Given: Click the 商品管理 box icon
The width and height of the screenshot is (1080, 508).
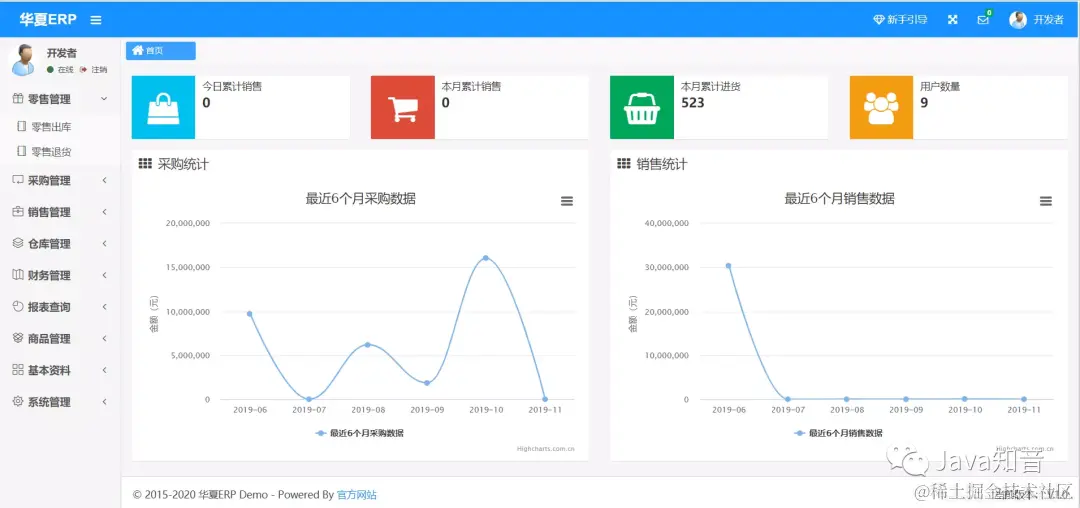Looking at the screenshot, I should pyautogui.click(x=19, y=338).
